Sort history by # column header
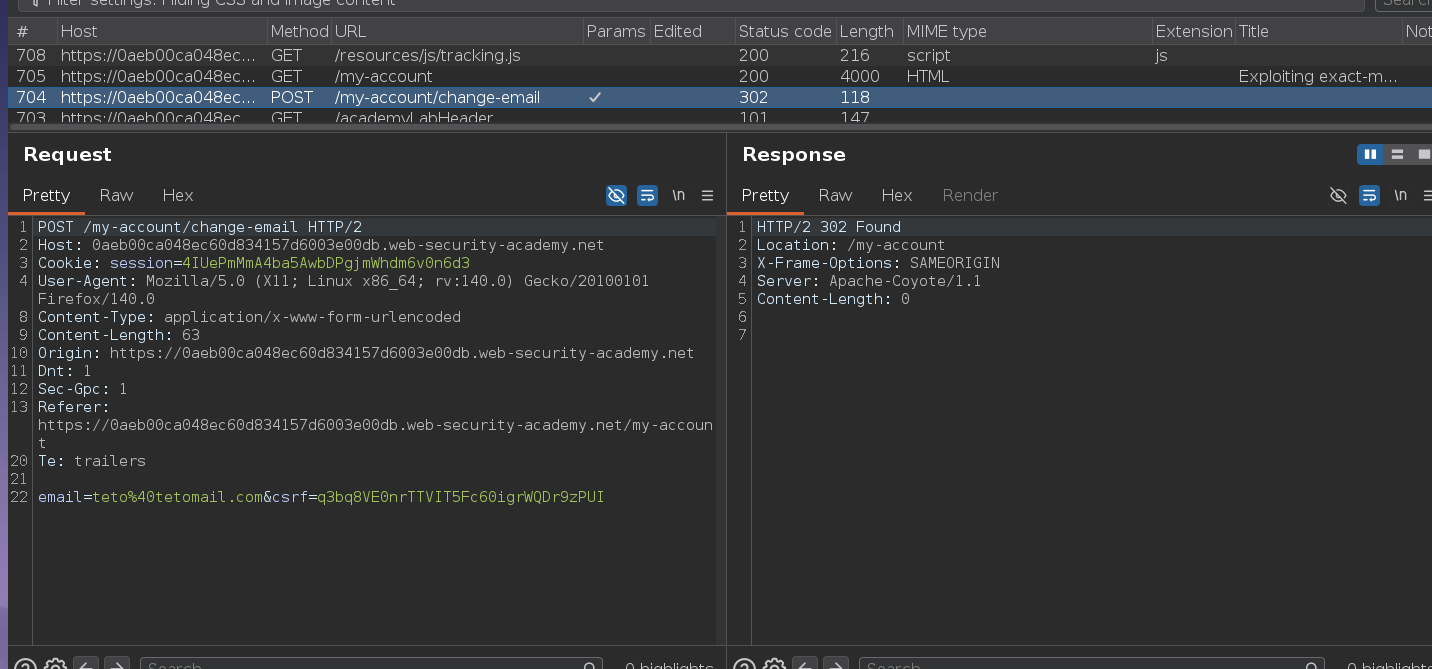 point(32,31)
